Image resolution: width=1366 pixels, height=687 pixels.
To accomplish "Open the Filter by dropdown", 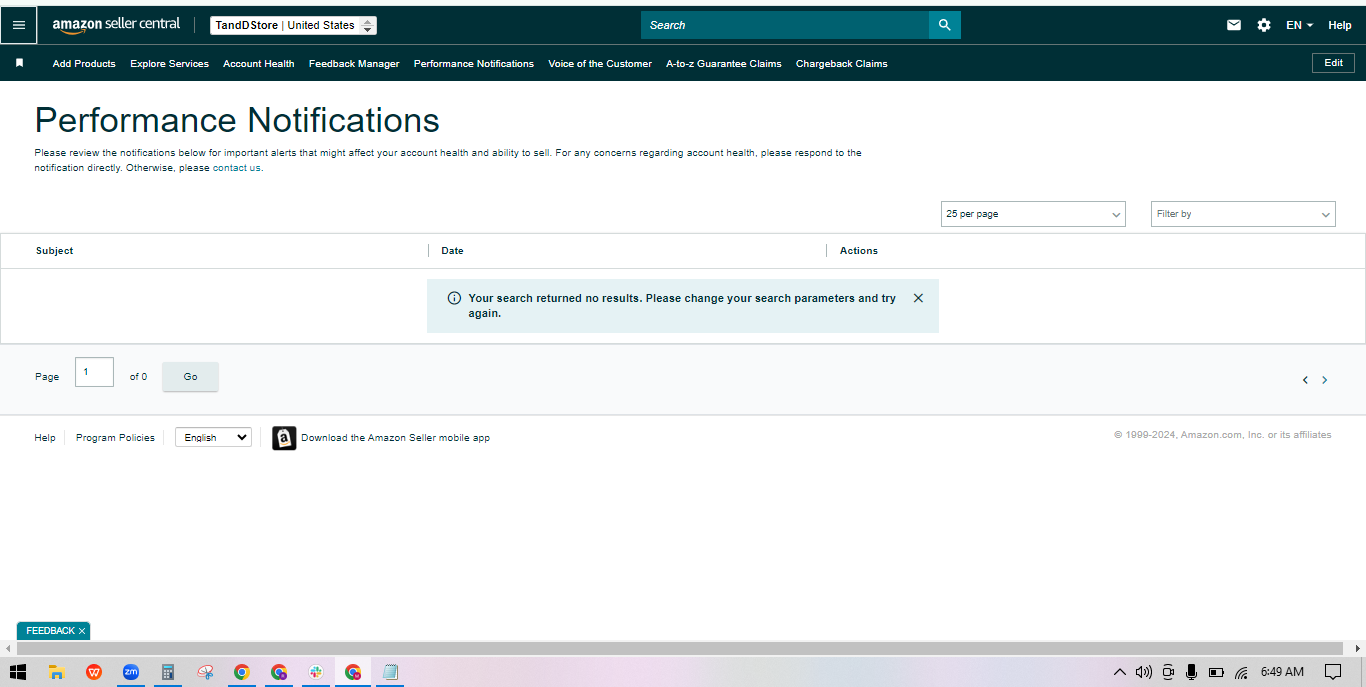I will point(1243,214).
